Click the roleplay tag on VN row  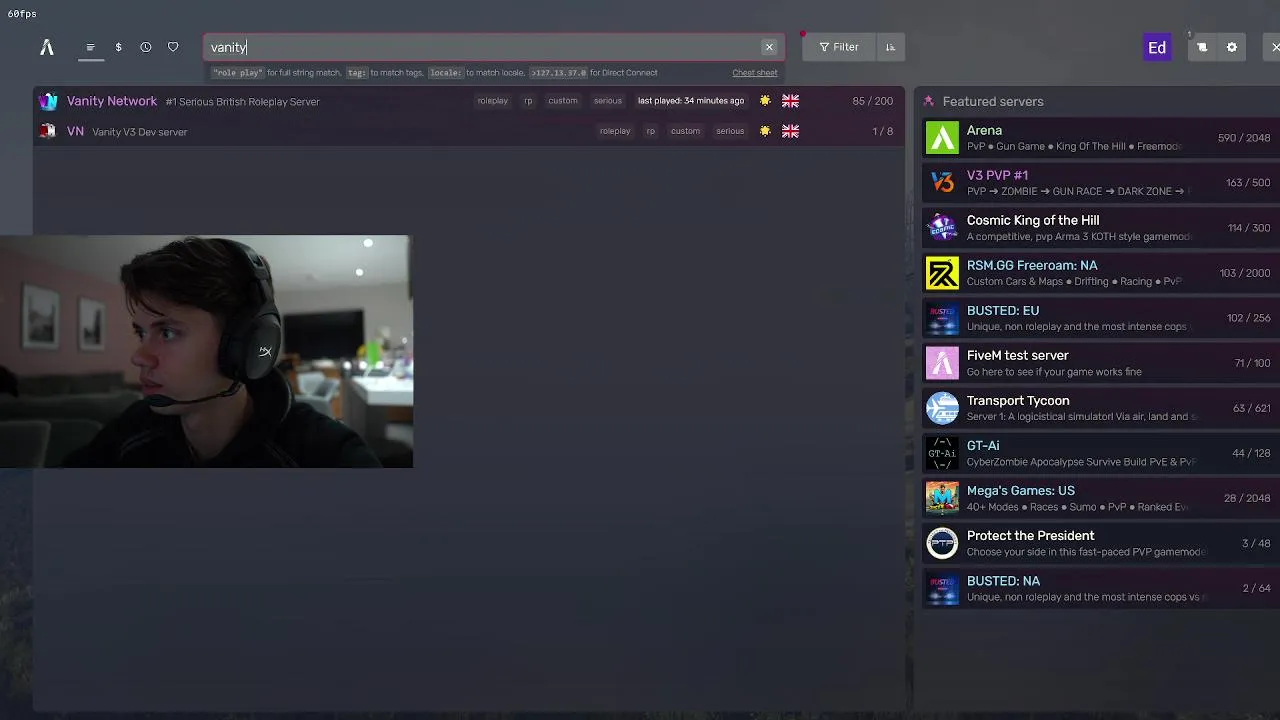pos(615,131)
